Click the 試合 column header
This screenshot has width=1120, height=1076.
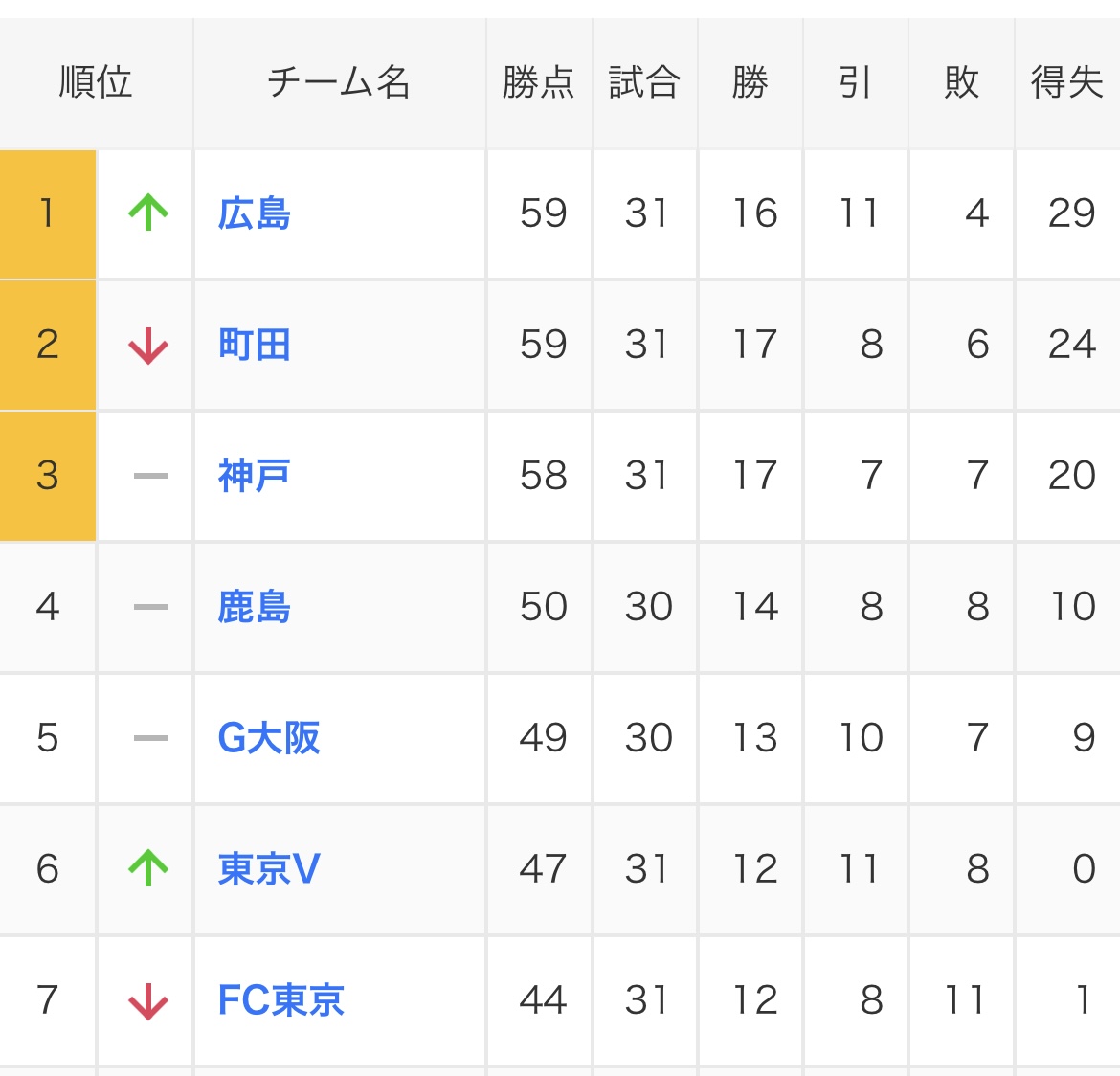pos(644,82)
